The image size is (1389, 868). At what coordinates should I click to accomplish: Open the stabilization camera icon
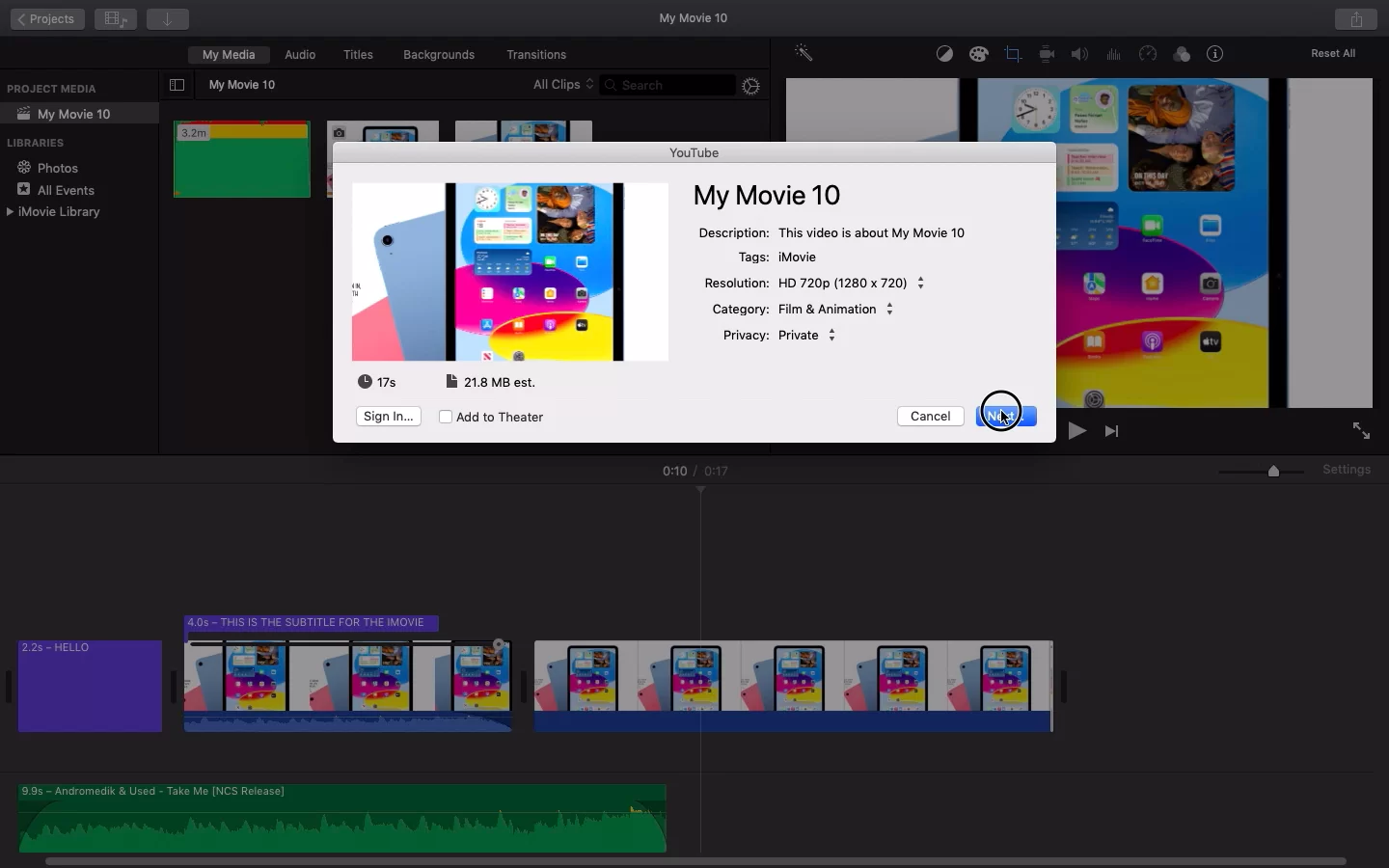1047,54
